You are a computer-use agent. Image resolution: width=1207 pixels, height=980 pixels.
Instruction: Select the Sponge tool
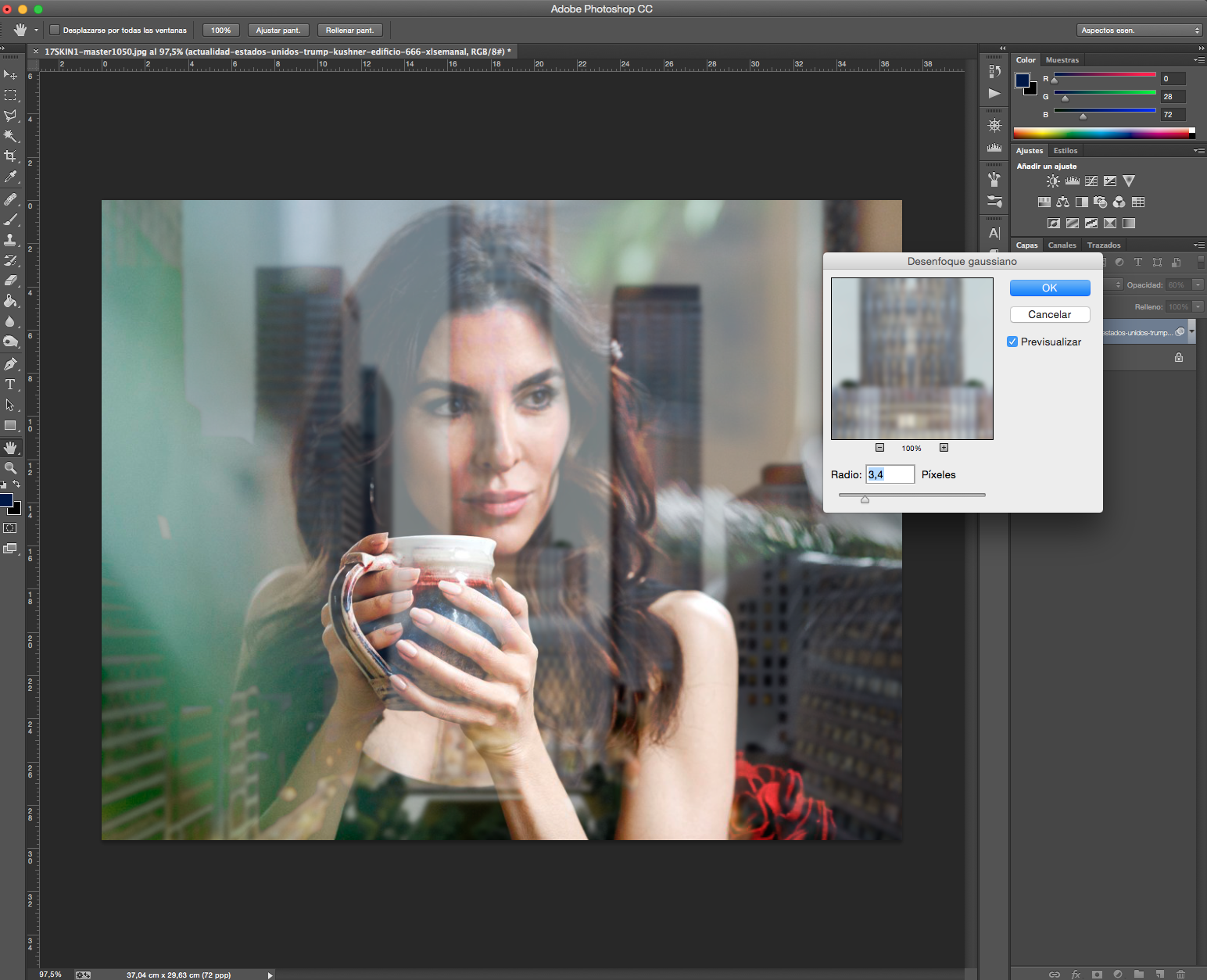point(10,342)
